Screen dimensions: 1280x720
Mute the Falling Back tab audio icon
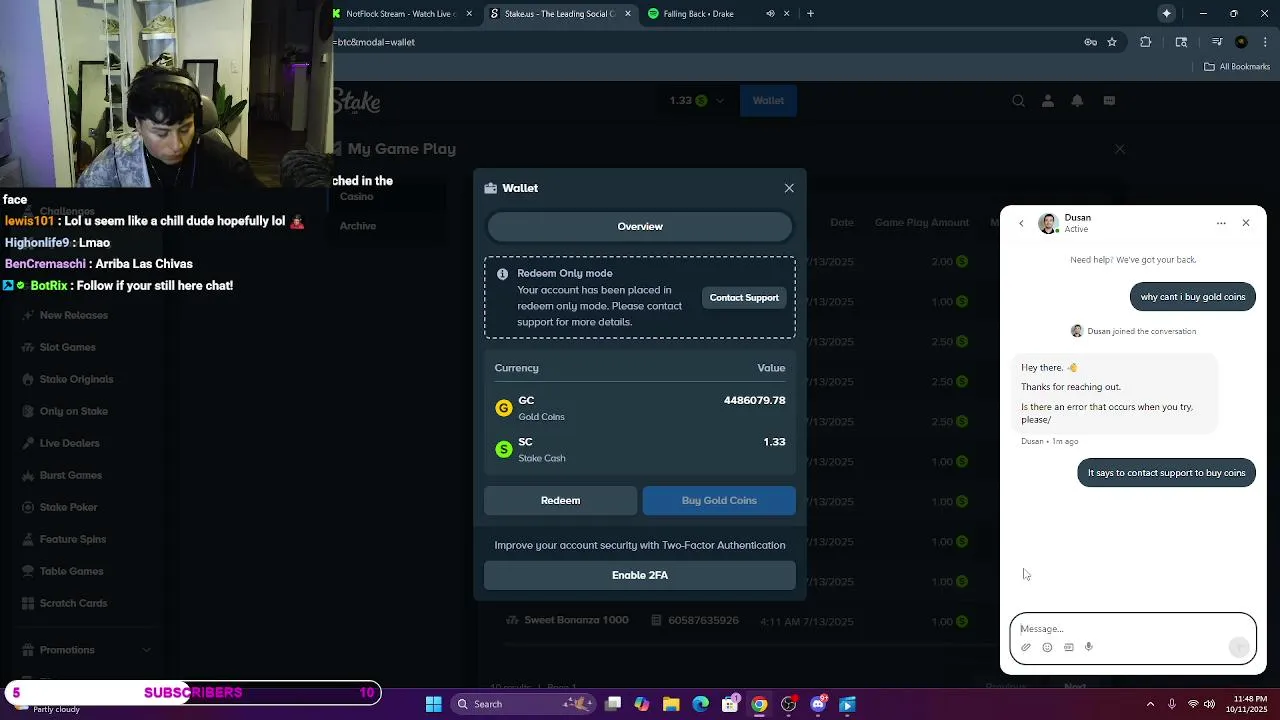pos(770,14)
